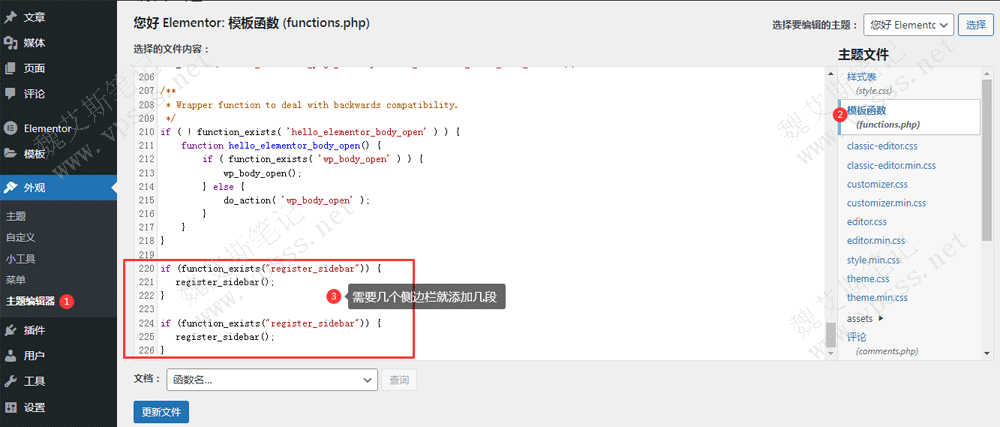
Task: Expand the assets folder
Action: point(865,317)
